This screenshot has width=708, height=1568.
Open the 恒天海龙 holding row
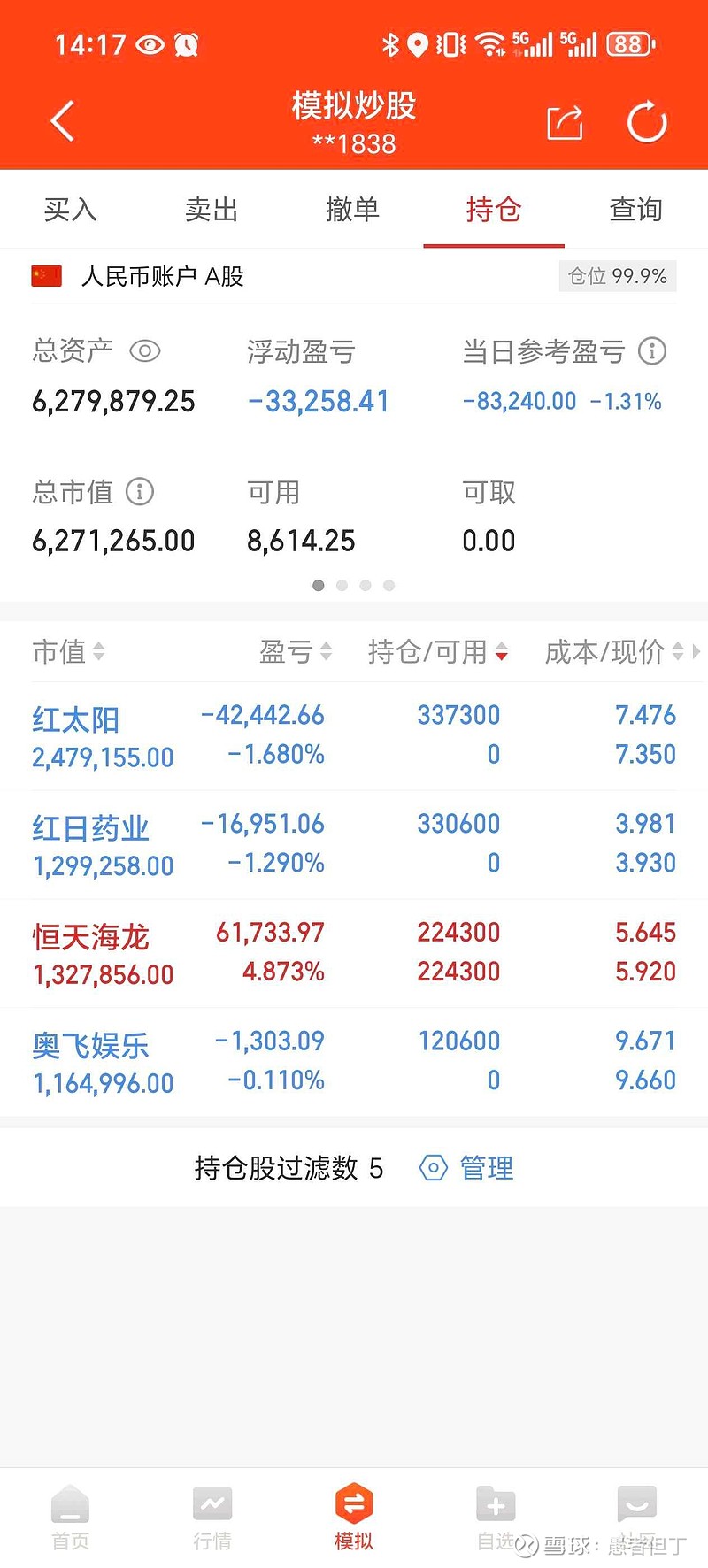coord(354,953)
